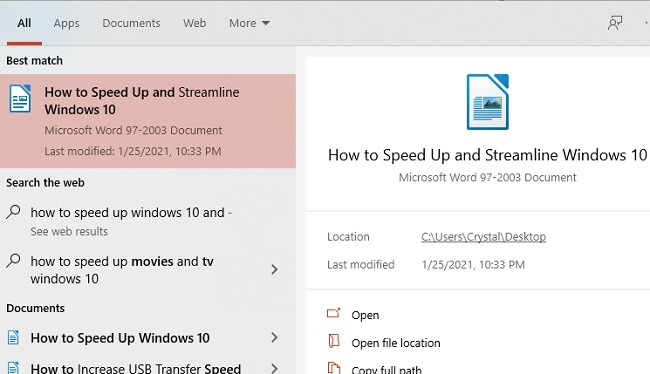Click file icon of 'How to Increase USB Transfer Speed'

[13, 368]
